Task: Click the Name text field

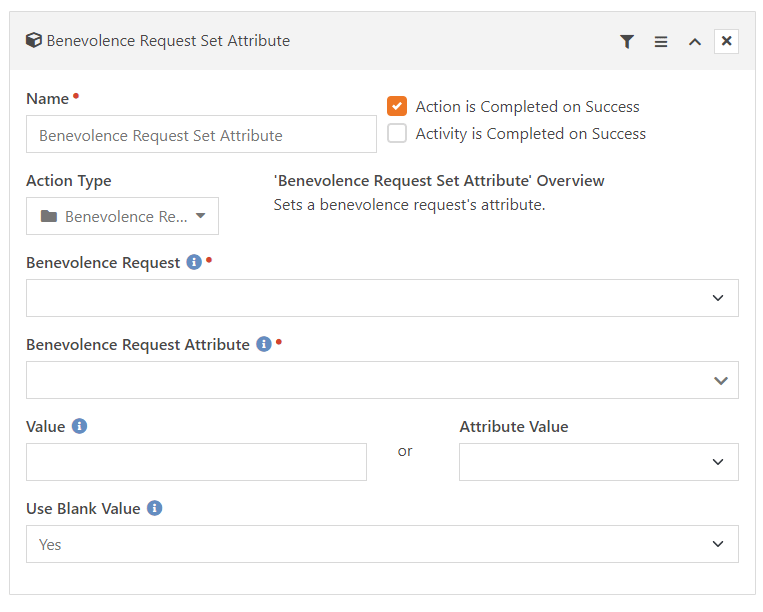Action: pyautogui.click(x=201, y=134)
